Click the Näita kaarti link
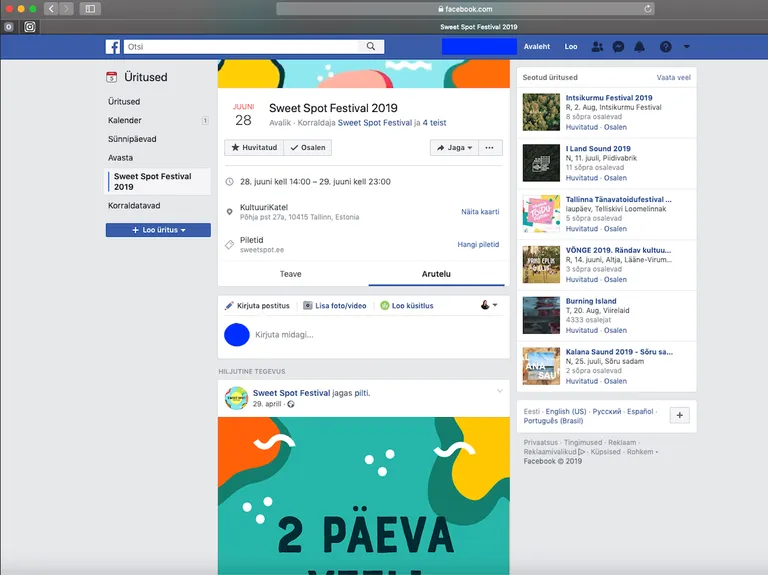 tap(480, 212)
